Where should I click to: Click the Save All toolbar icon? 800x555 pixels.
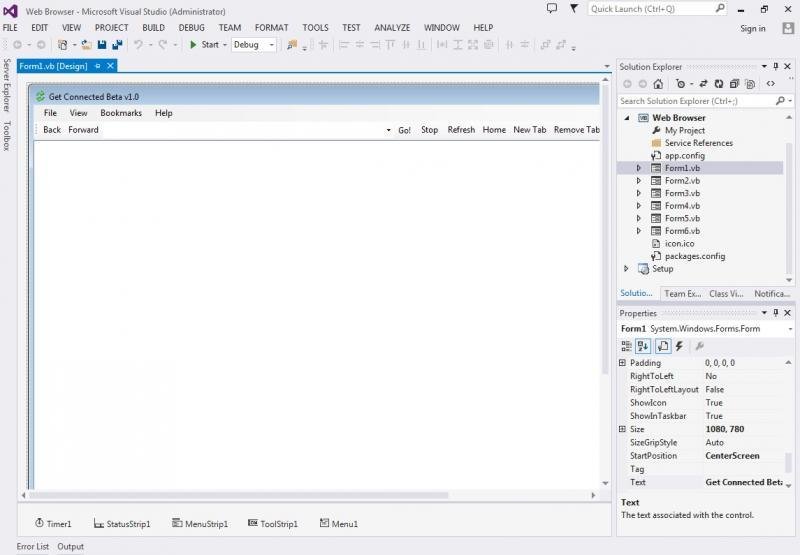pos(117,45)
